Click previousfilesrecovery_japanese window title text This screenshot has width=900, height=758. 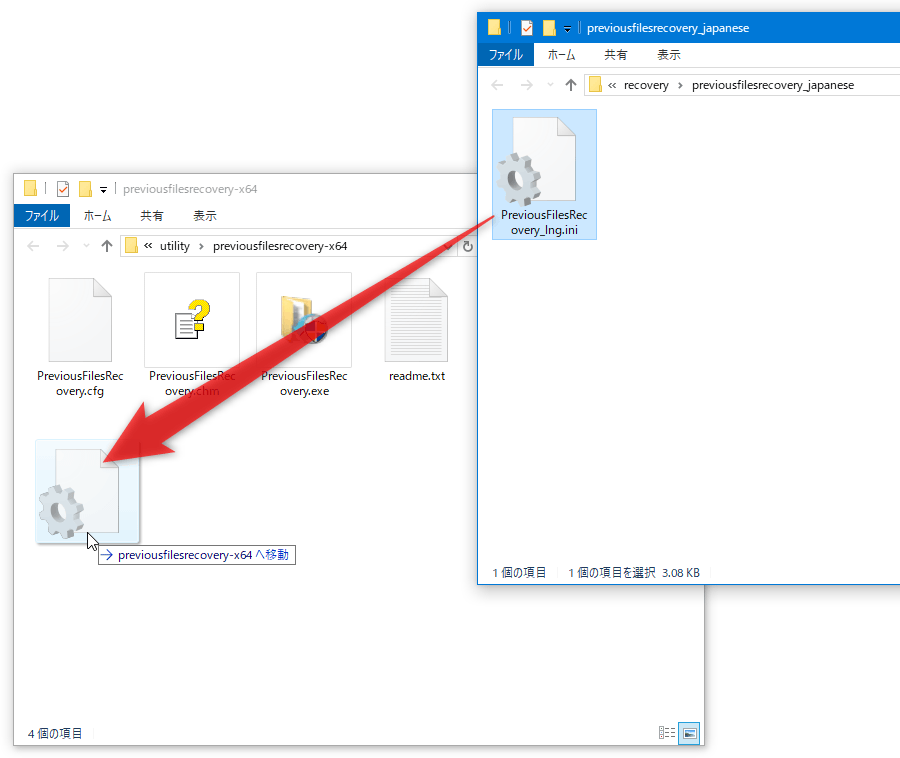[x=668, y=28]
